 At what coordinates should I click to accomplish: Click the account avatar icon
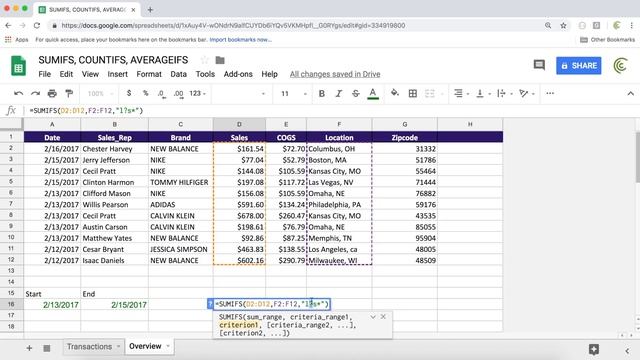point(621,66)
